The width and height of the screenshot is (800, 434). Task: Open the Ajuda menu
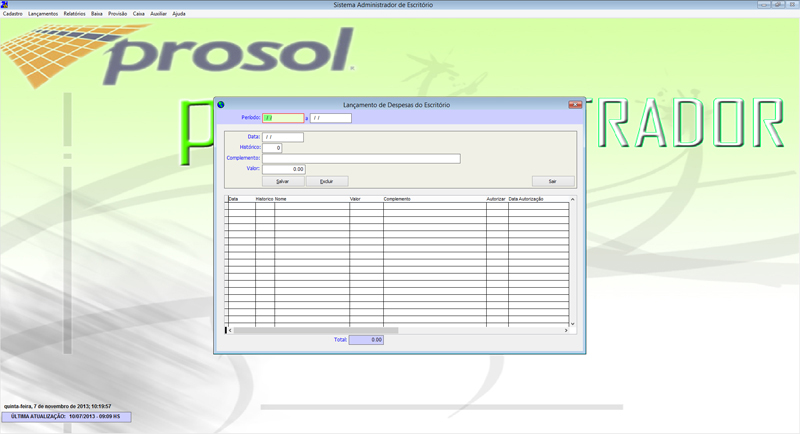pos(179,14)
